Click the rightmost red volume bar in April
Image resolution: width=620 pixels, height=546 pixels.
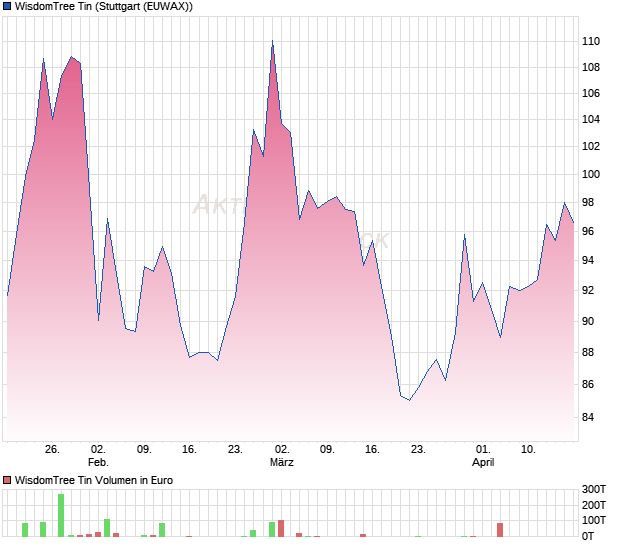pos(500,530)
